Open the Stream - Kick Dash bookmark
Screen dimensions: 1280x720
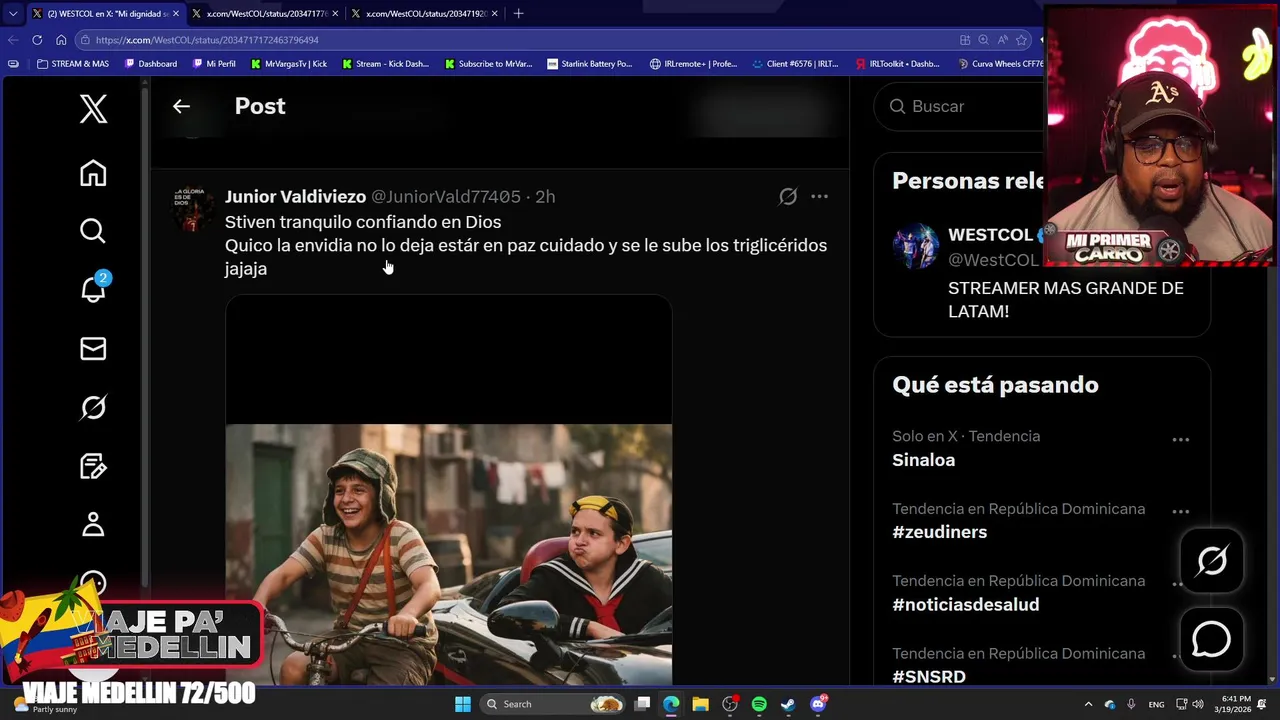[385, 64]
